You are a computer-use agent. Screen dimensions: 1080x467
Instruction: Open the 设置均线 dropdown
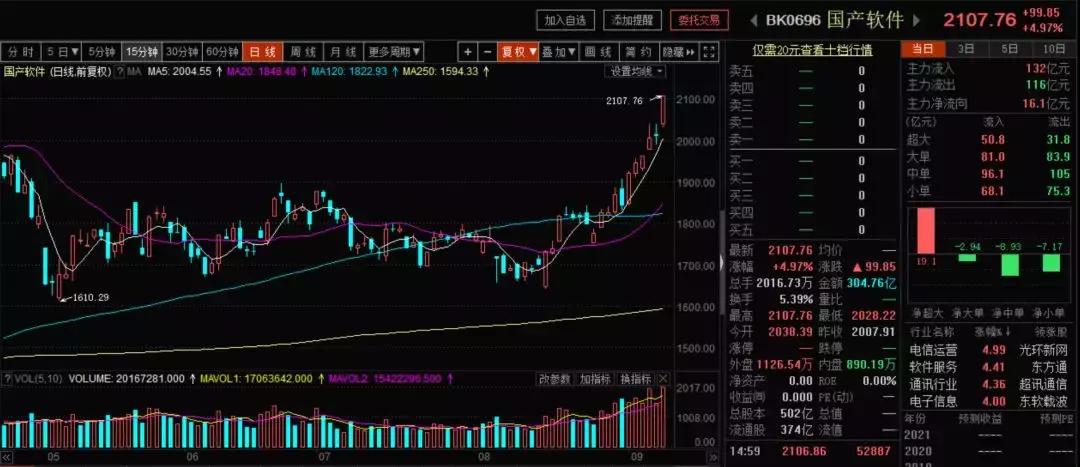click(635, 71)
